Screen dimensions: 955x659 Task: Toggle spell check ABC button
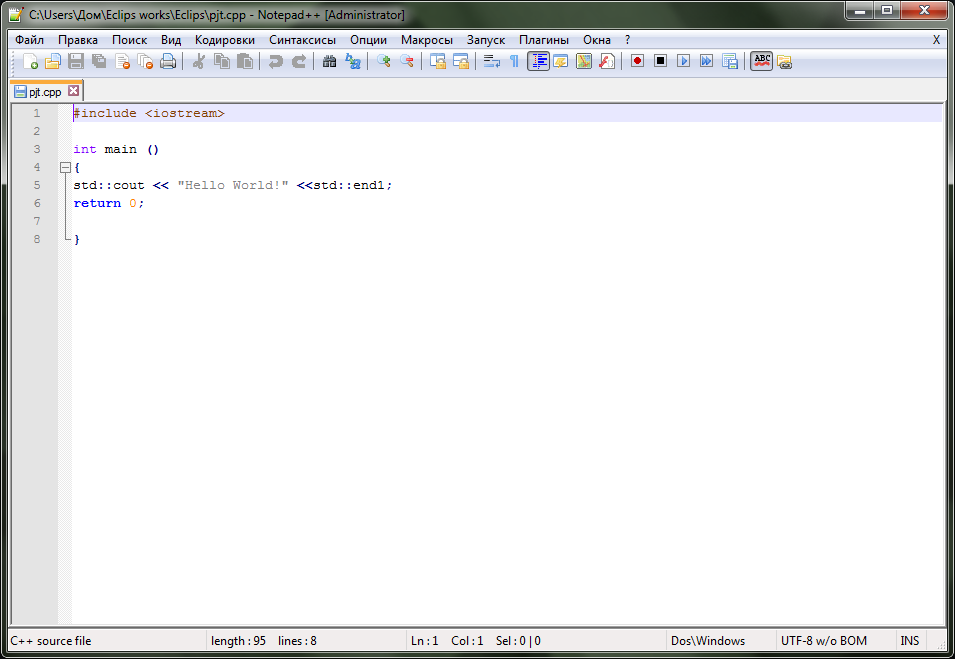point(761,62)
